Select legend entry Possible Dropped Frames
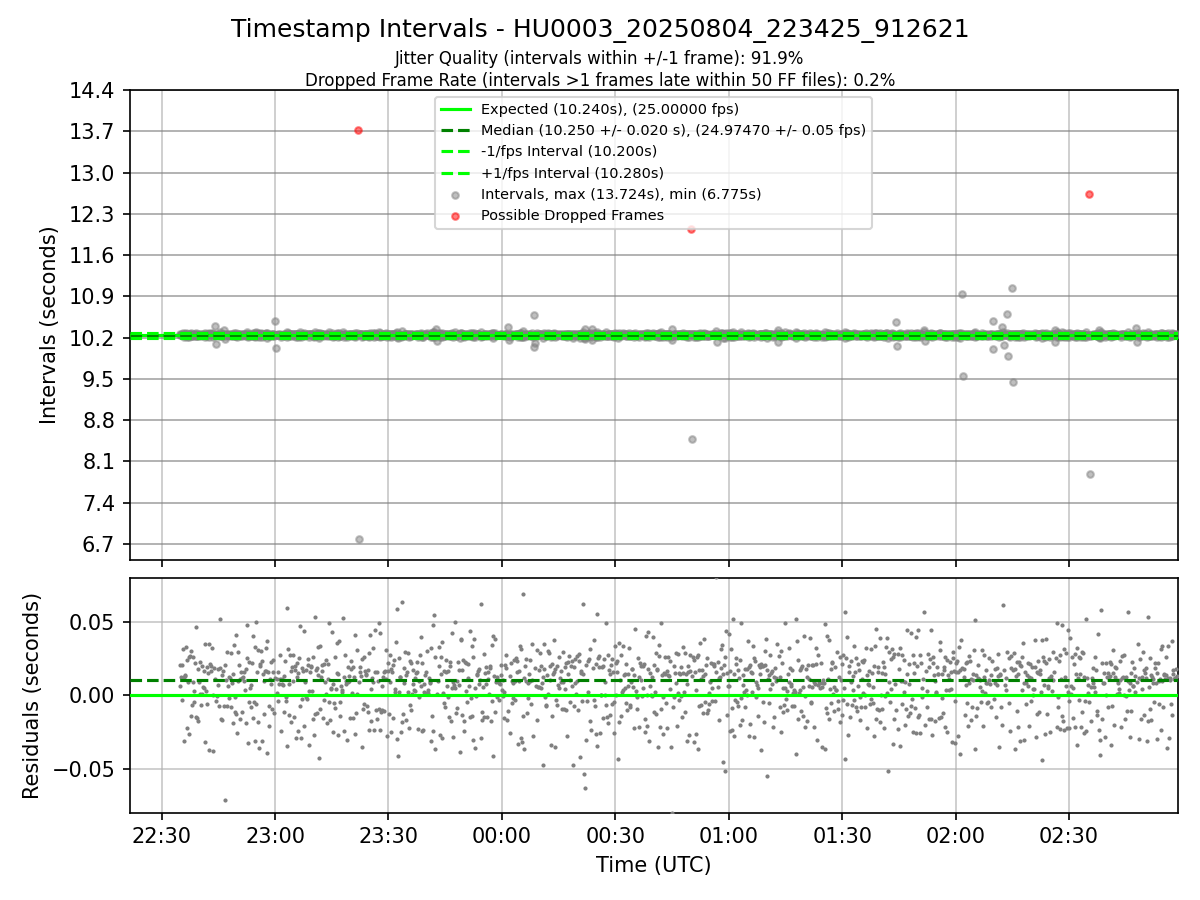 572,215
